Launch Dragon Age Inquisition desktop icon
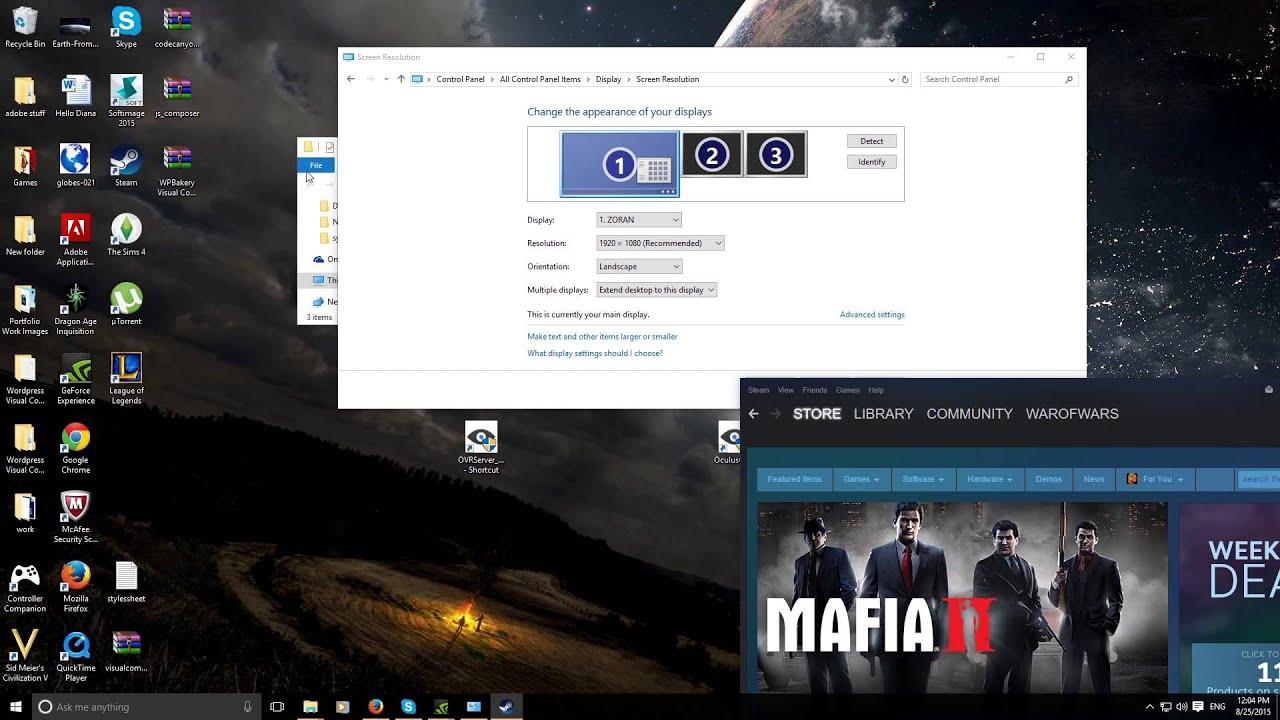The width and height of the screenshot is (1280, 720). [76, 309]
